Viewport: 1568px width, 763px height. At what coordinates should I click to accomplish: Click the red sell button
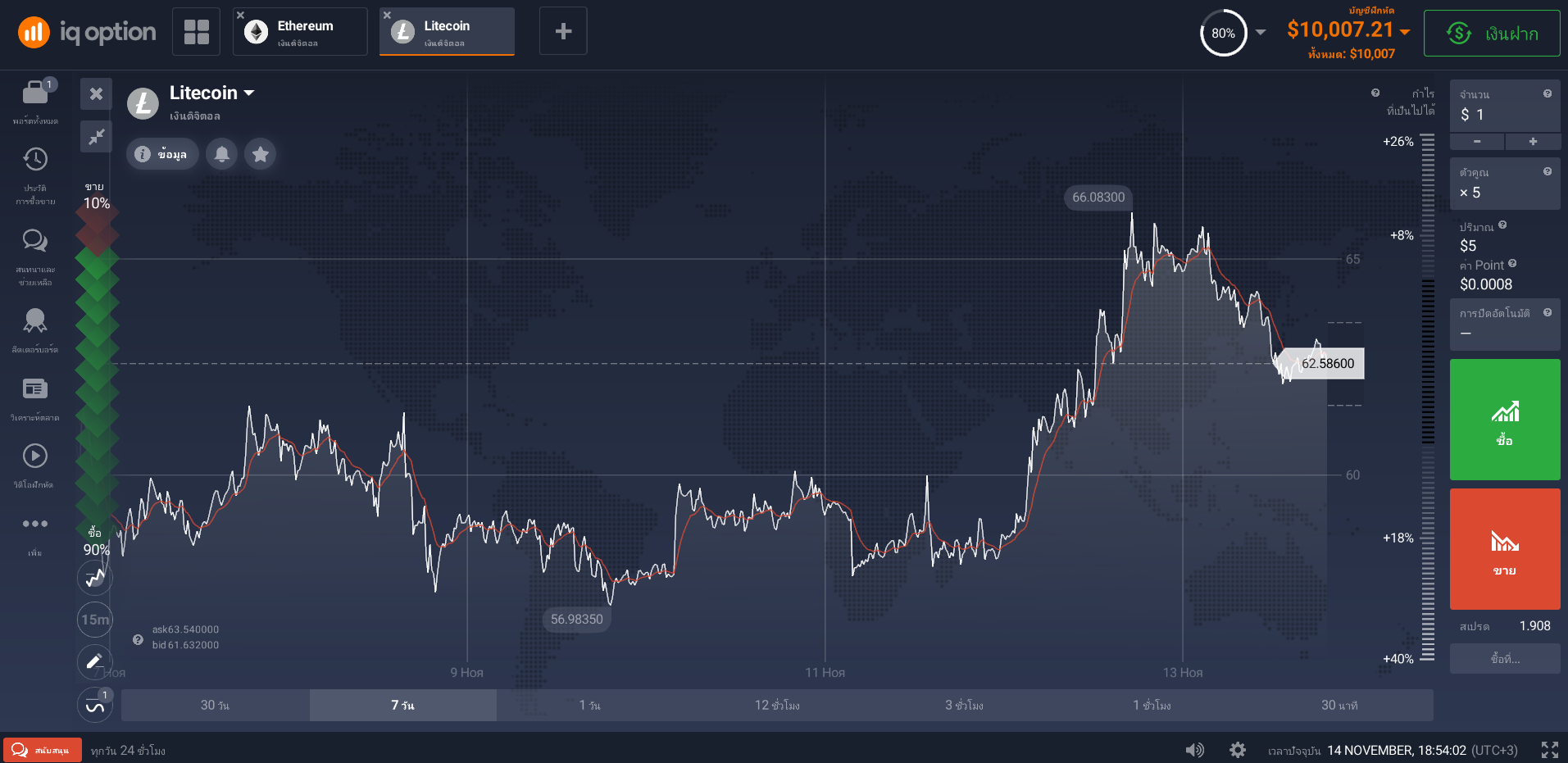[x=1505, y=549]
